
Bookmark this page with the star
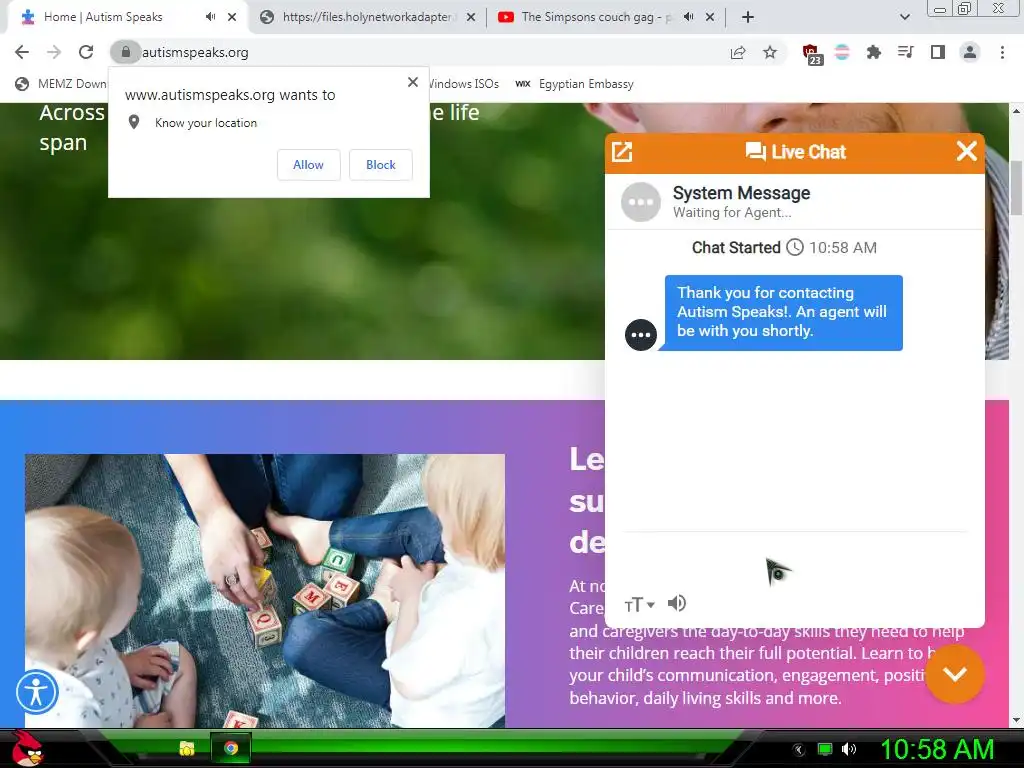[770, 52]
